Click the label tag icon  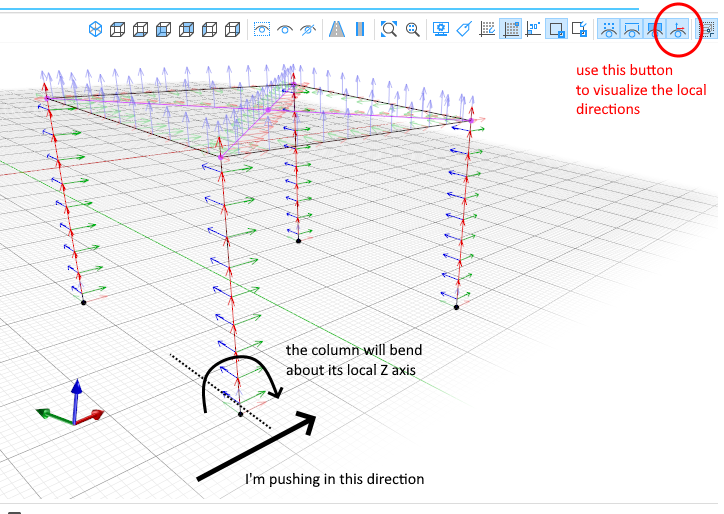coord(464,30)
